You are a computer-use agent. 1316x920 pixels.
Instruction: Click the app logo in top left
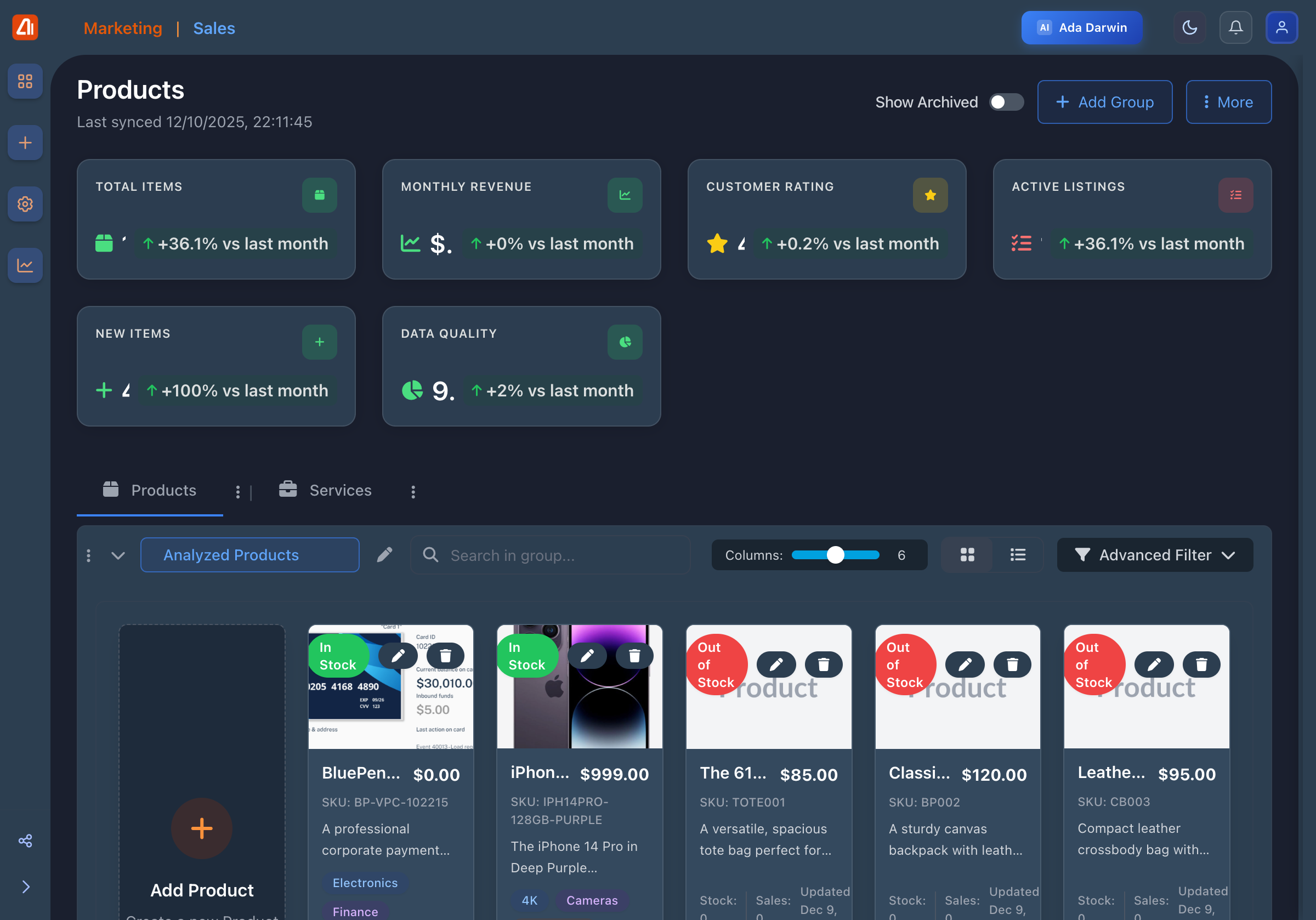pyautogui.click(x=25, y=27)
